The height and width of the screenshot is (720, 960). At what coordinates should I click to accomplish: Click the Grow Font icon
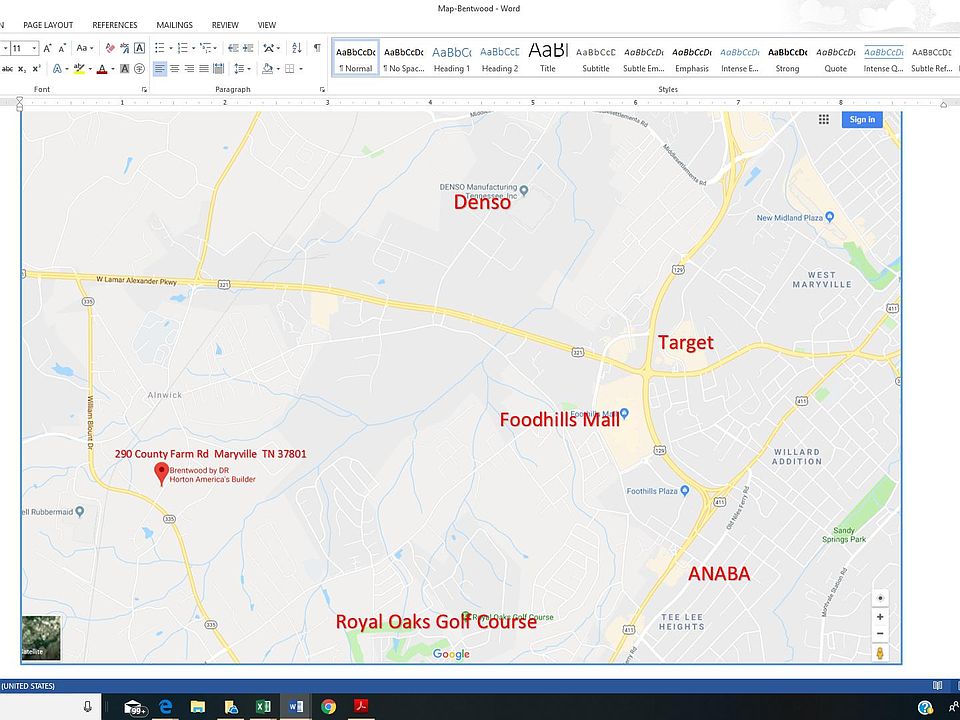point(48,48)
